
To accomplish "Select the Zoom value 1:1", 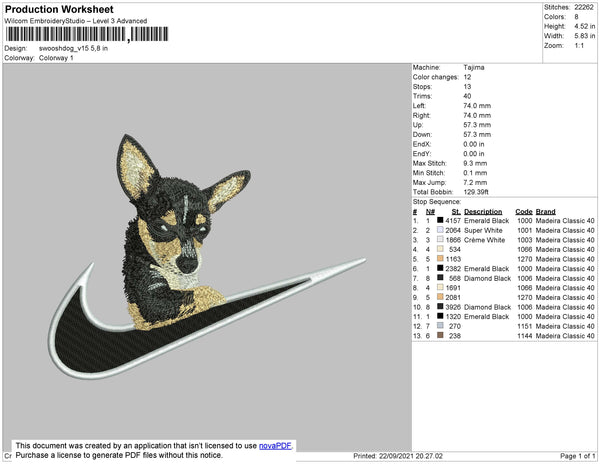I will 579,46.
